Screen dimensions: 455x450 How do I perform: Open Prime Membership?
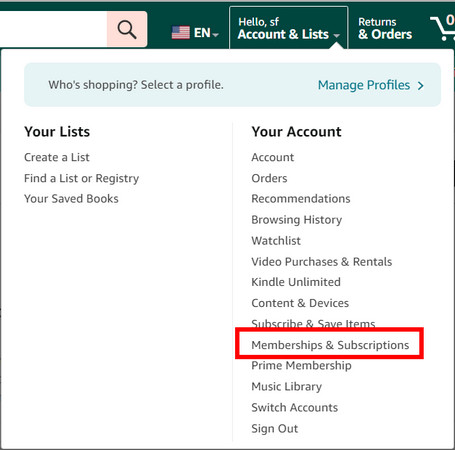(301, 366)
